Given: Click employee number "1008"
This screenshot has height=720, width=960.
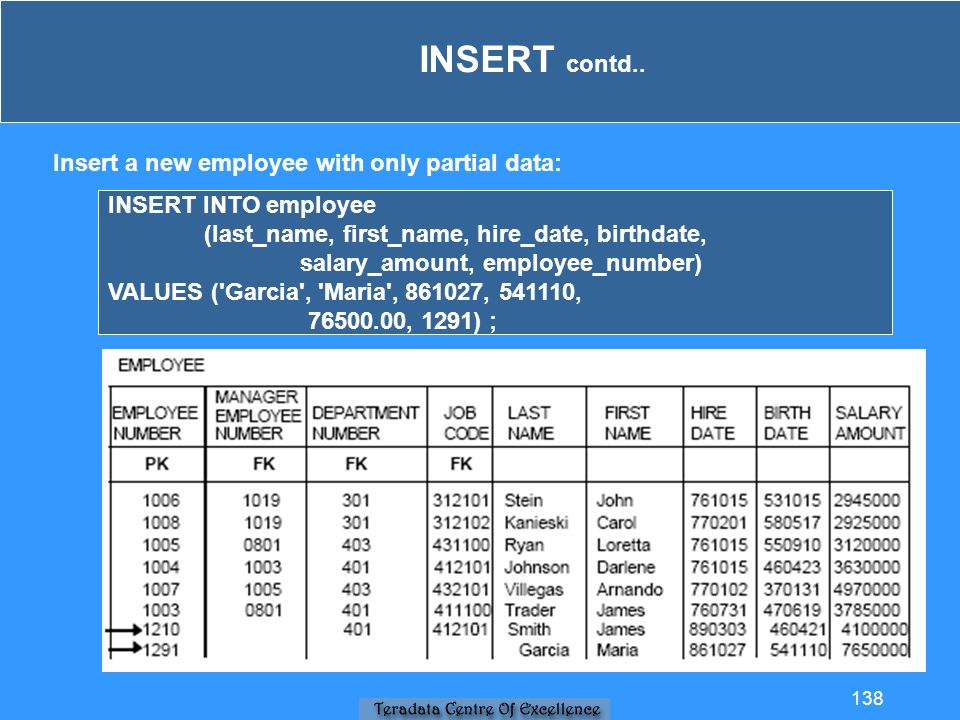Looking at the screenshot, I should click(x=161, y=522).
